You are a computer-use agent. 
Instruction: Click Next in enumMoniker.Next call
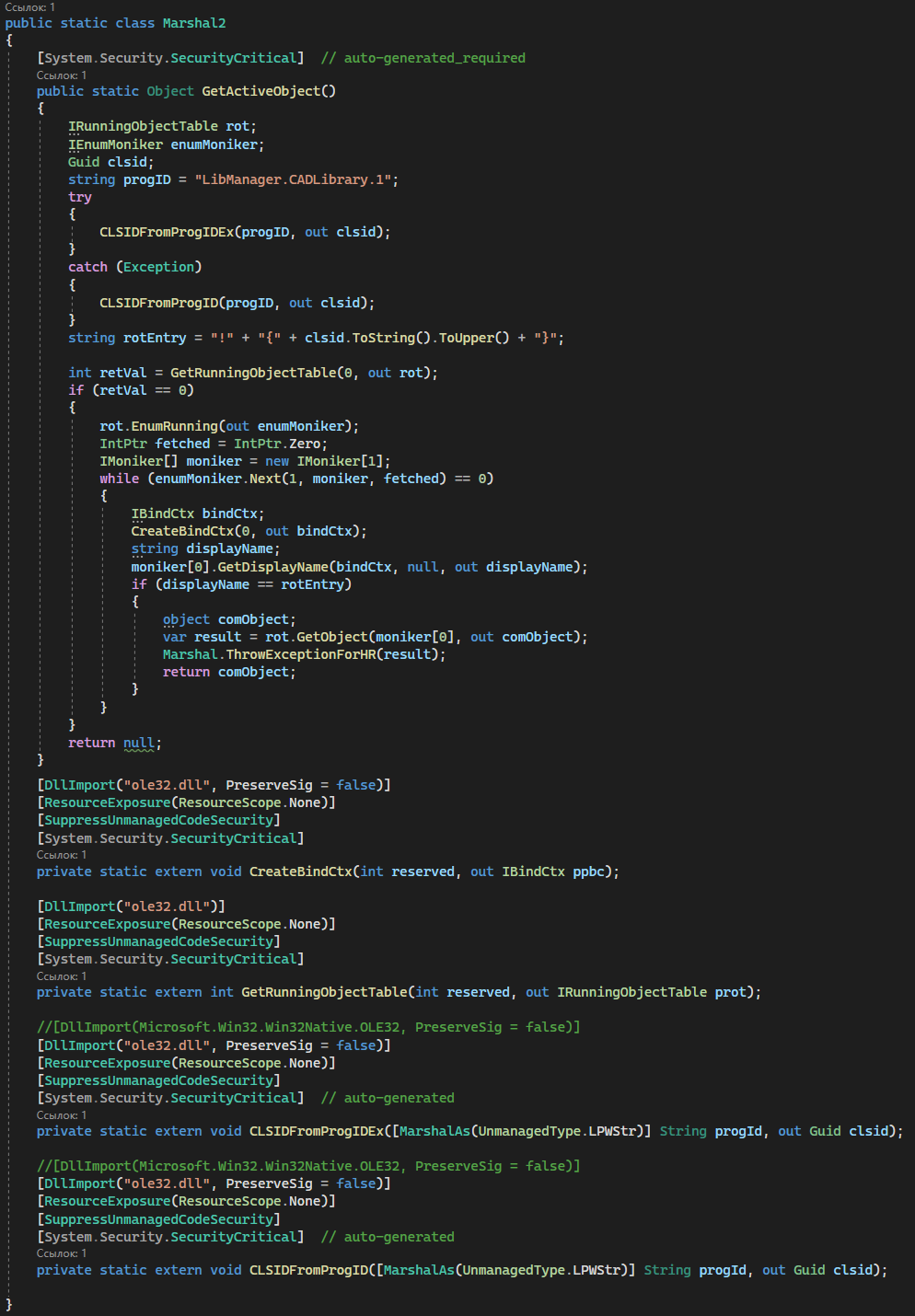tap(265, 479)
